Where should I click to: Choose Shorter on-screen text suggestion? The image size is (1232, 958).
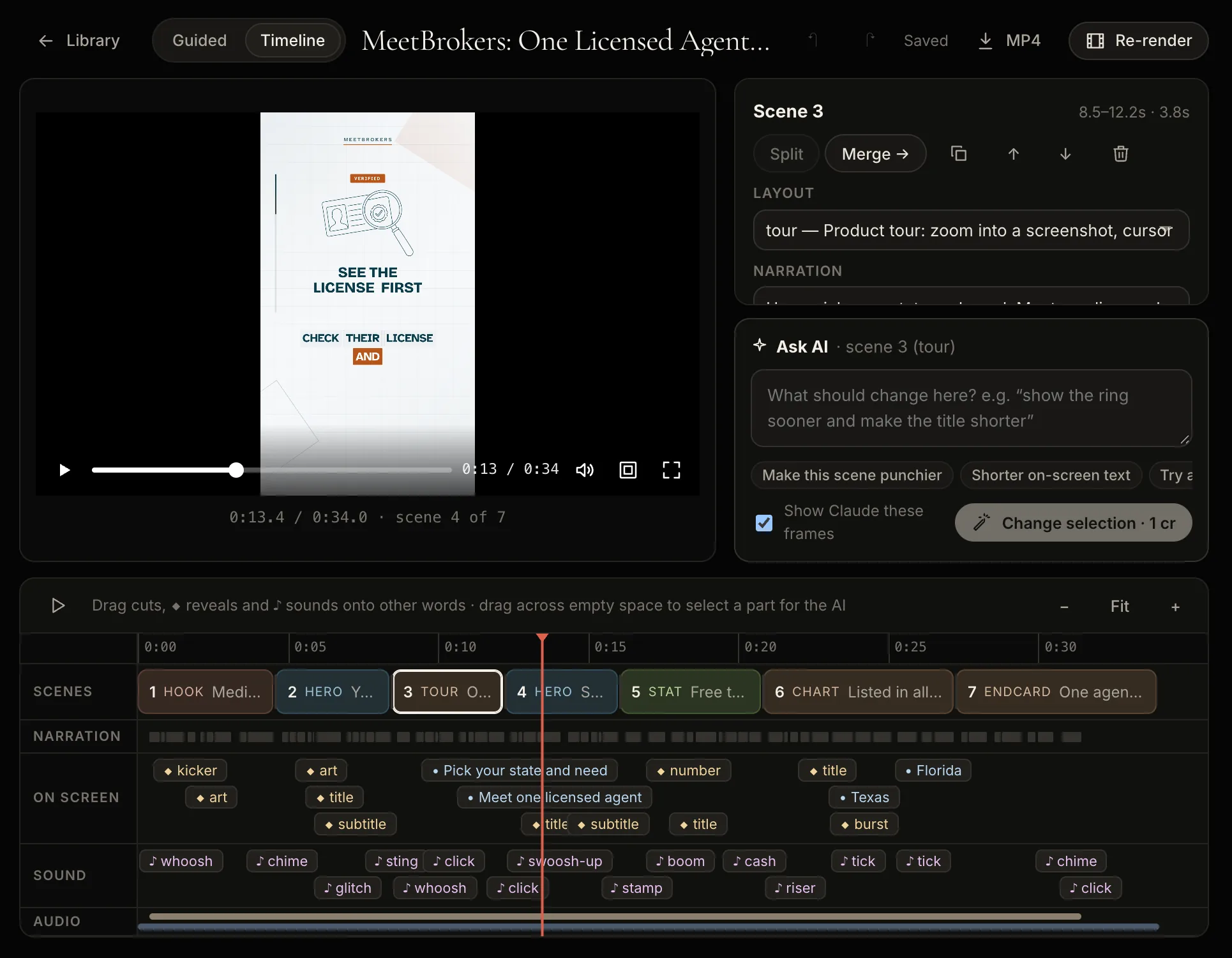[x=1051, y=475]
